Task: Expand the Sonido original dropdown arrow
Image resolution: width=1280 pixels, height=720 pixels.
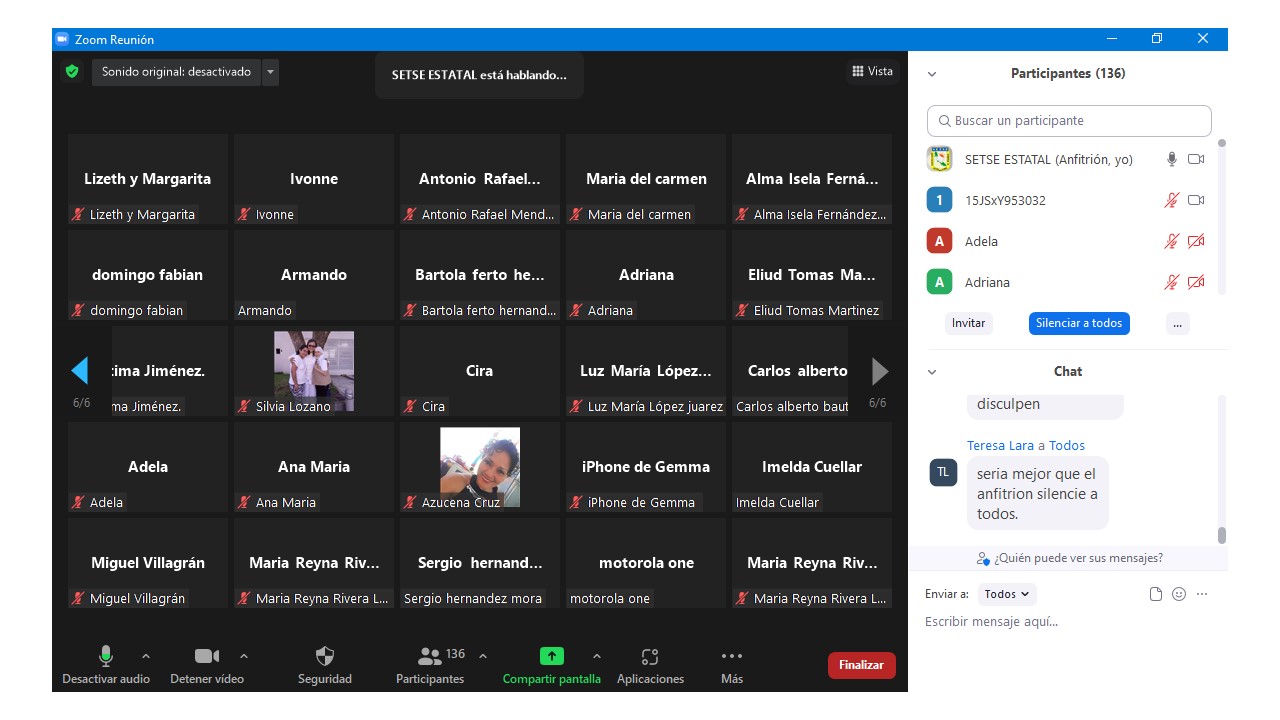Action: pos(271,72)
